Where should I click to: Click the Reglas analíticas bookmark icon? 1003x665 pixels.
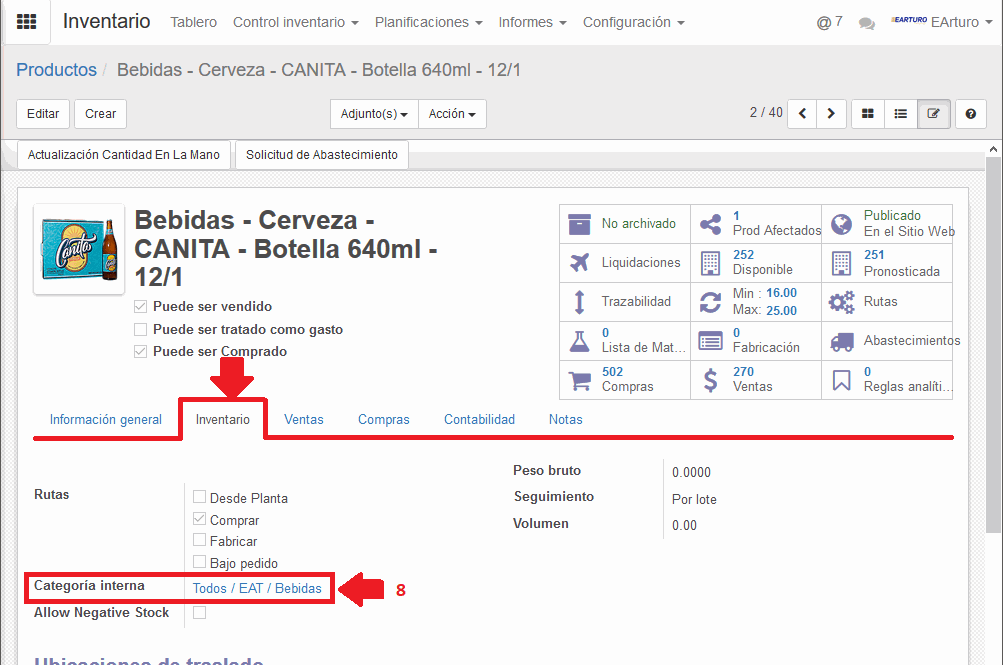pos(841,380)
